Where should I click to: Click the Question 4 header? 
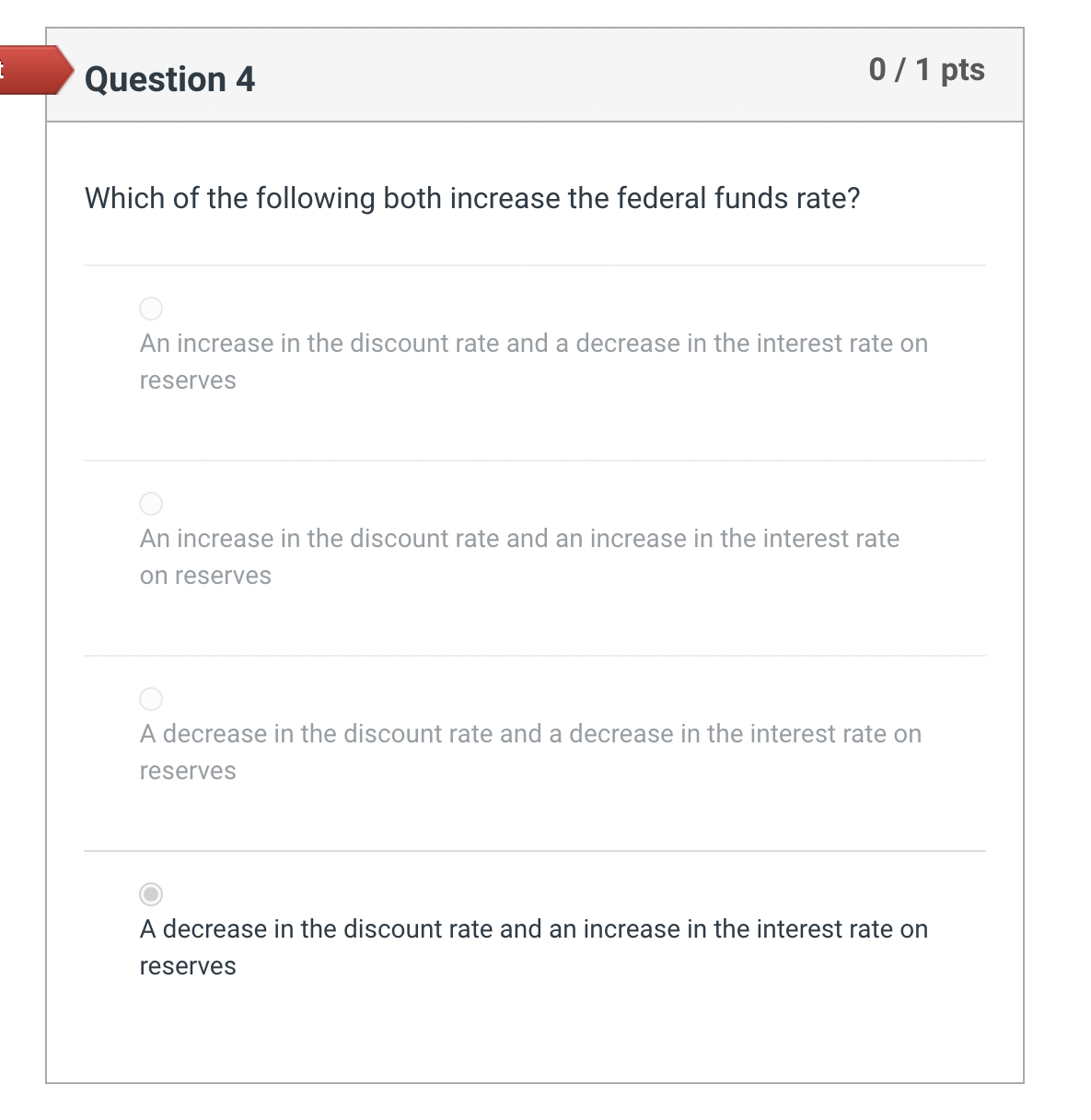169,80
